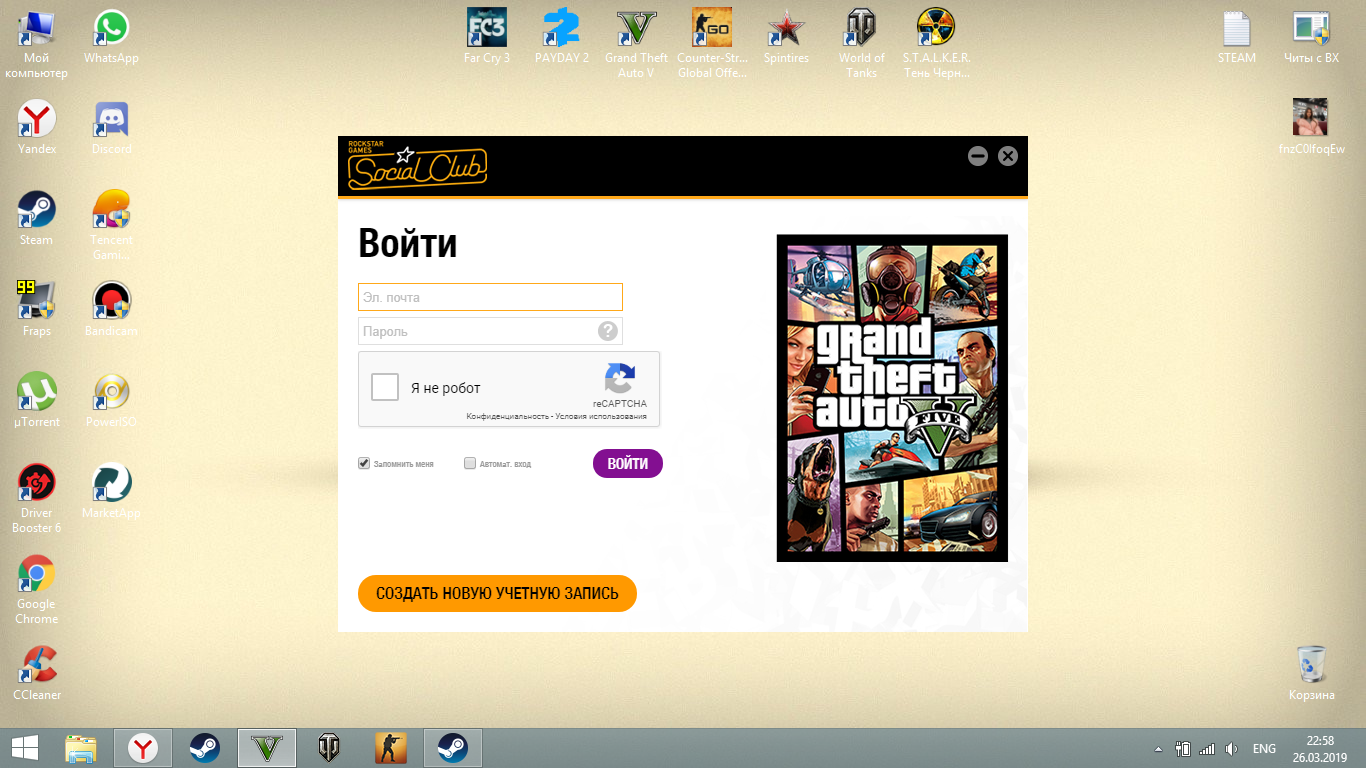The width and height of the screenshot is (1366, 768).
Task: Open the Корзина recycle bin
Action: click(x=1311, y=673)
